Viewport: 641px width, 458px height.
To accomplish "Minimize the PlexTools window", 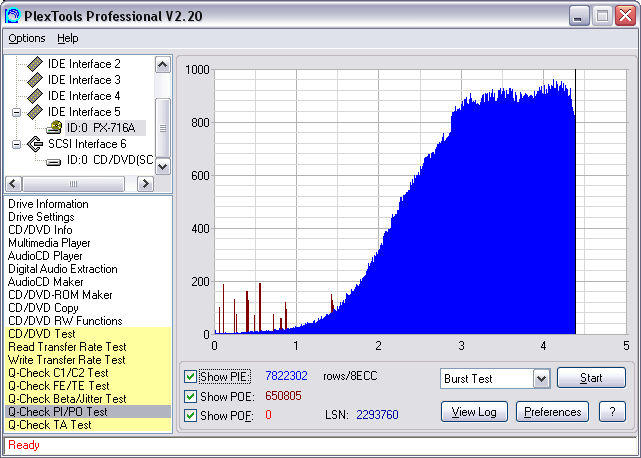I will [x=579, y=16].
